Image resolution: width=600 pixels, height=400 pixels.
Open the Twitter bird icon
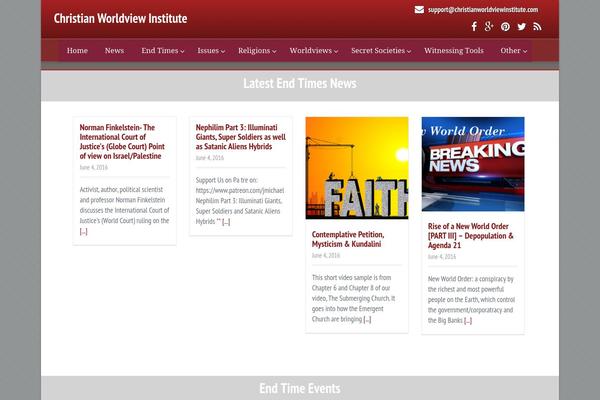[522, 26]
